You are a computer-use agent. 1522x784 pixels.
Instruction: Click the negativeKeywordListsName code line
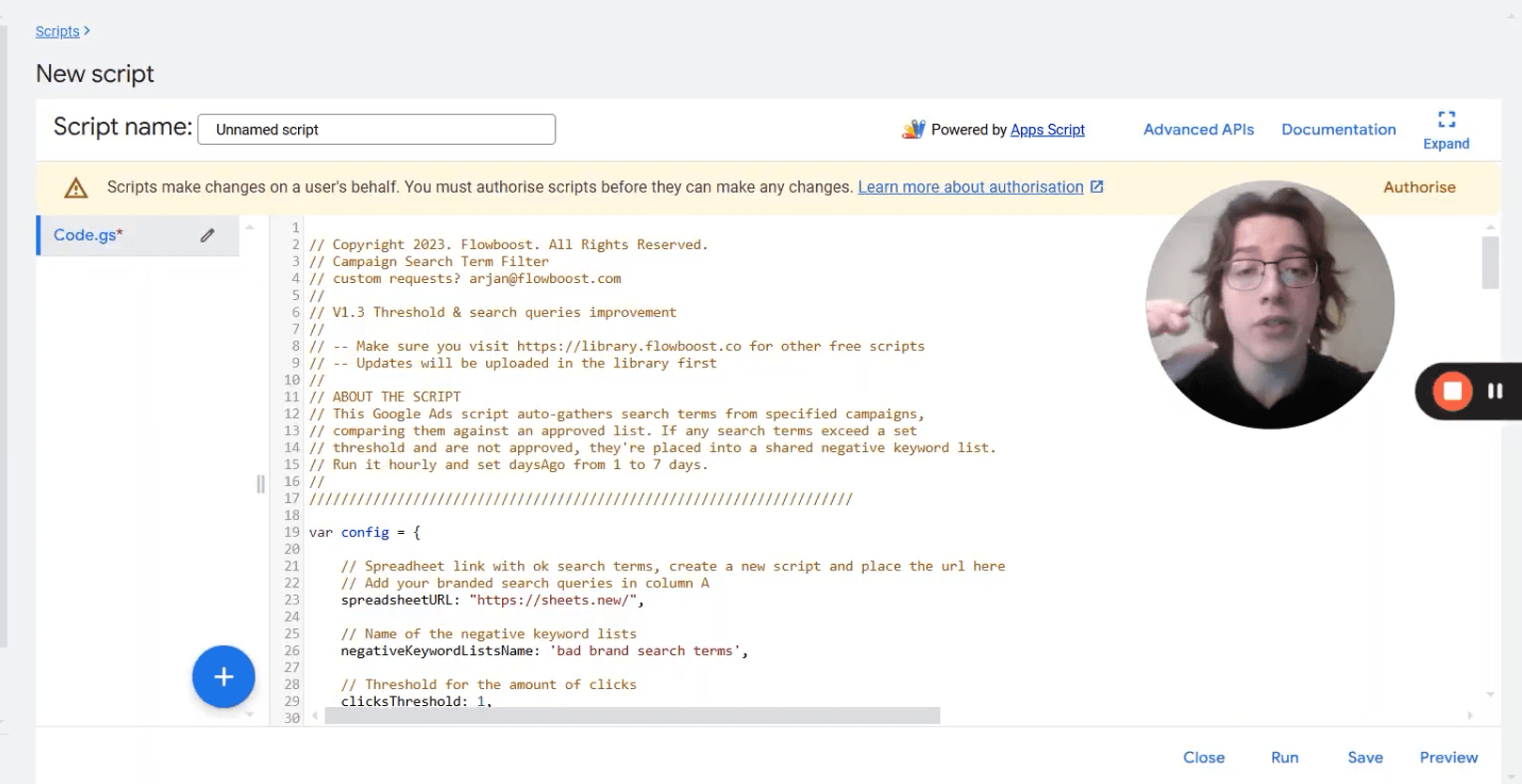544,651
